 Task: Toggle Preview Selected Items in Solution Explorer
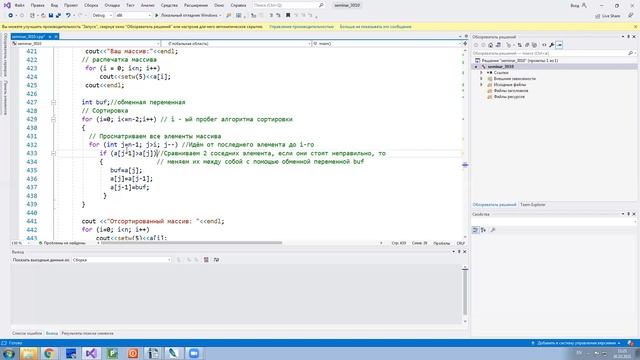click(x=559, y=45)
